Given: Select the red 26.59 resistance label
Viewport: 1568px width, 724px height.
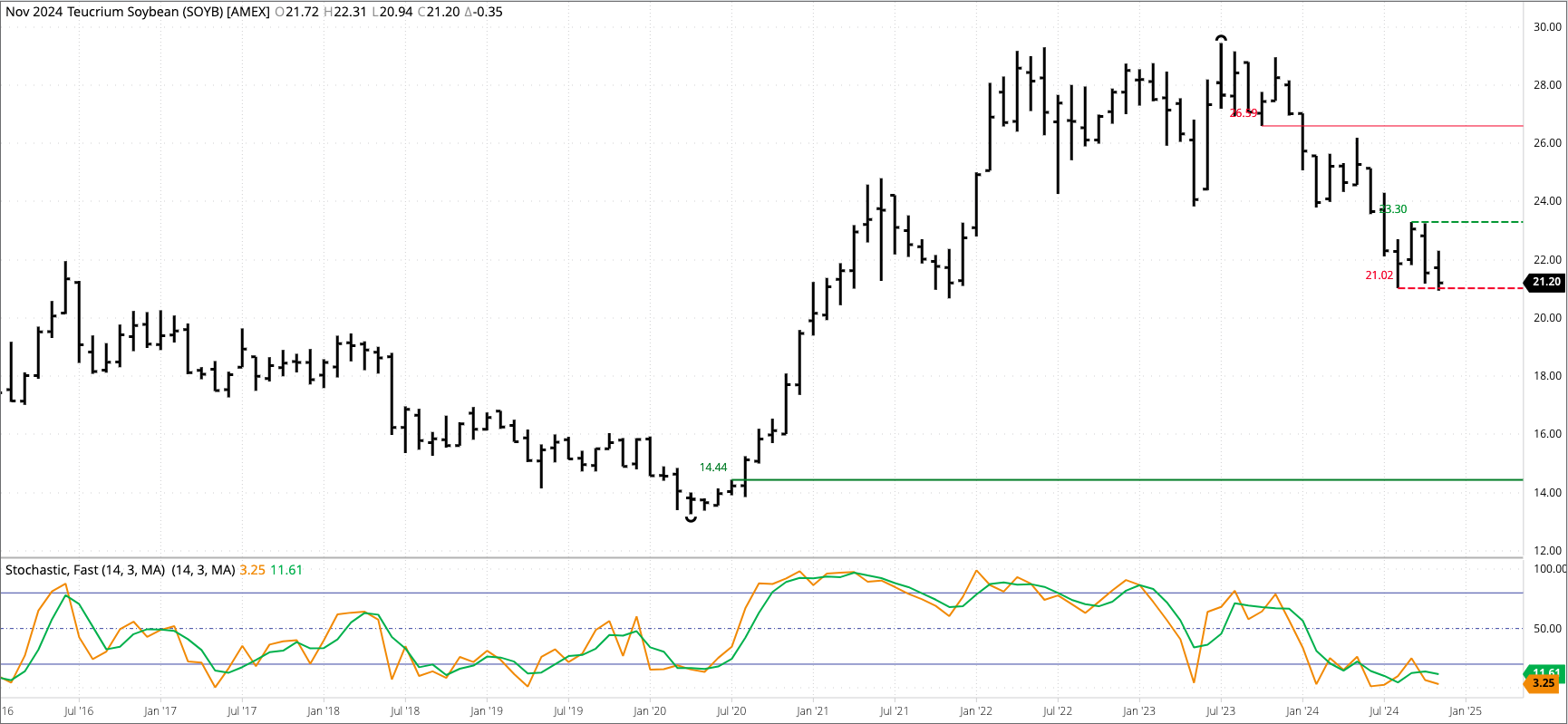Looking at the screenshot, I should (1244, 113).
